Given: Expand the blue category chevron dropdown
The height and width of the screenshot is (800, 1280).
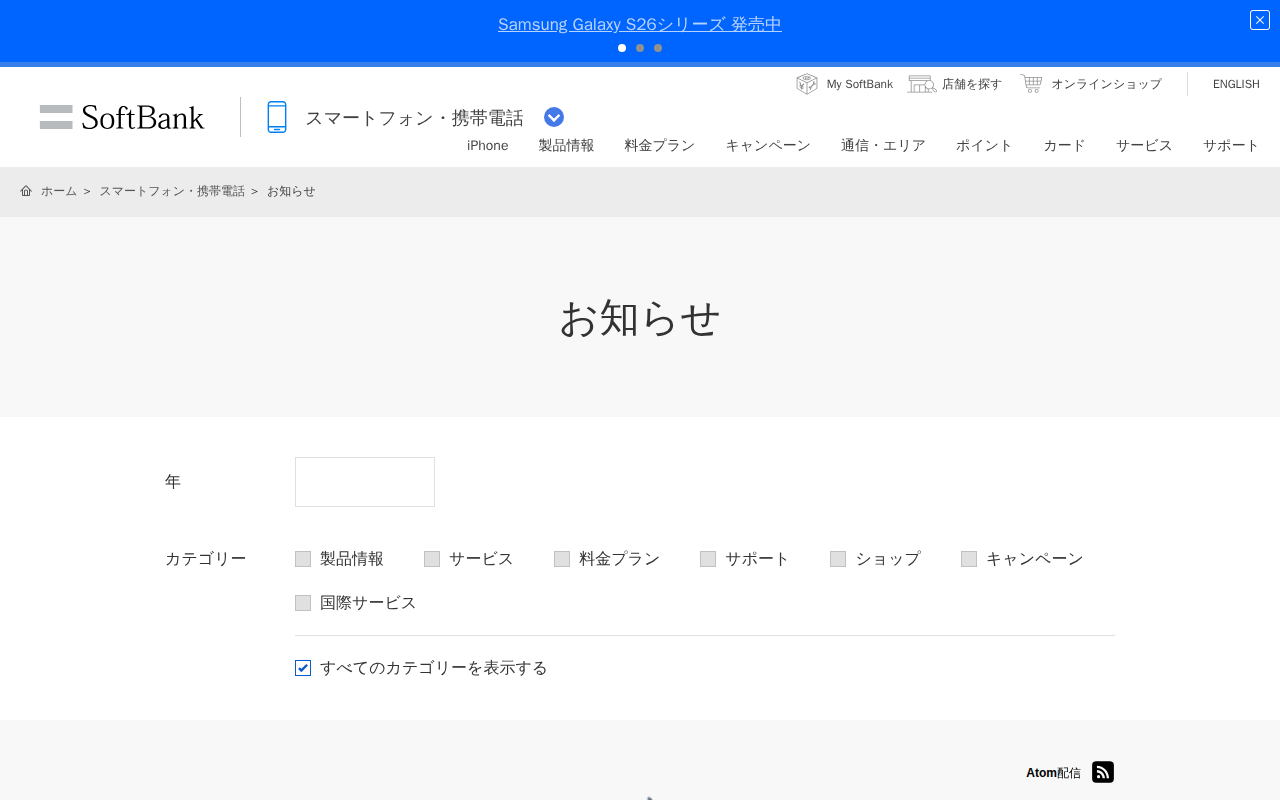Looking at the screenshot, I should 554,117.
